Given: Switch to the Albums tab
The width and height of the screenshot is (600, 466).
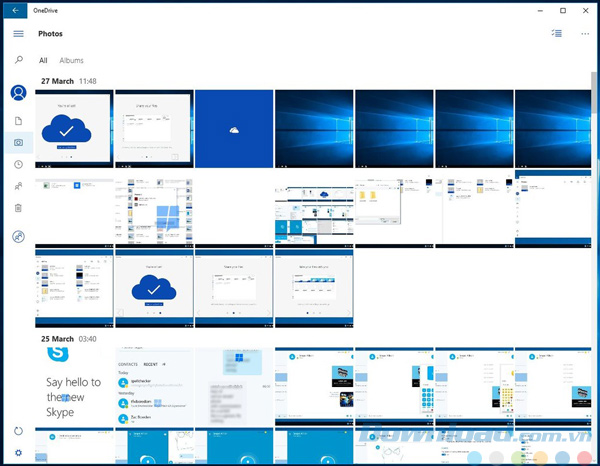Looking at the screenshot, I should pyautogui.click(x=72, y=61).
